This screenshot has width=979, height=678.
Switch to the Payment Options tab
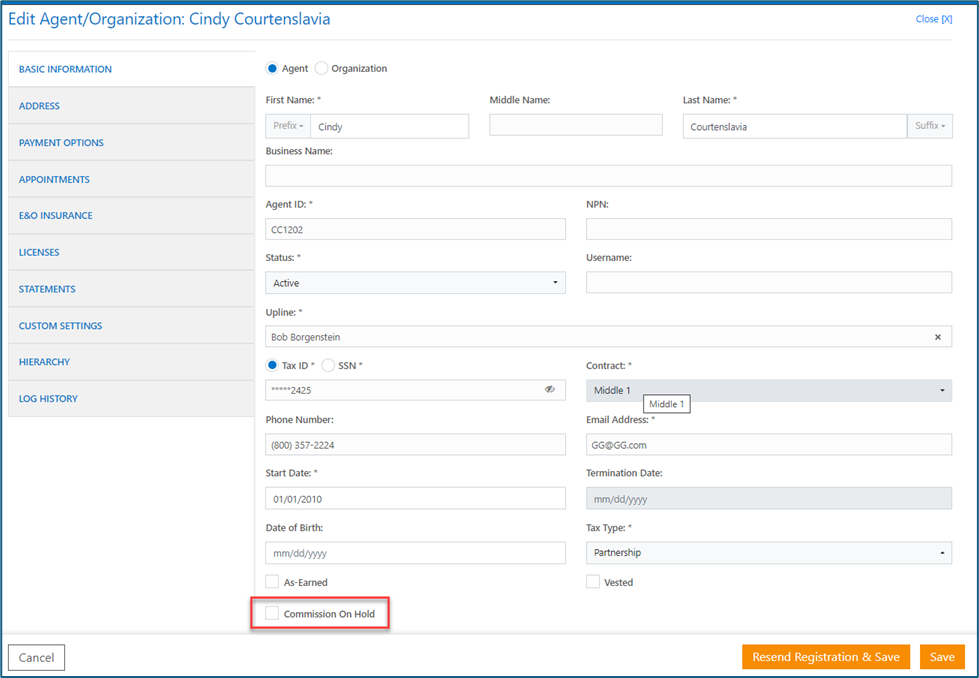click(61, 143)
